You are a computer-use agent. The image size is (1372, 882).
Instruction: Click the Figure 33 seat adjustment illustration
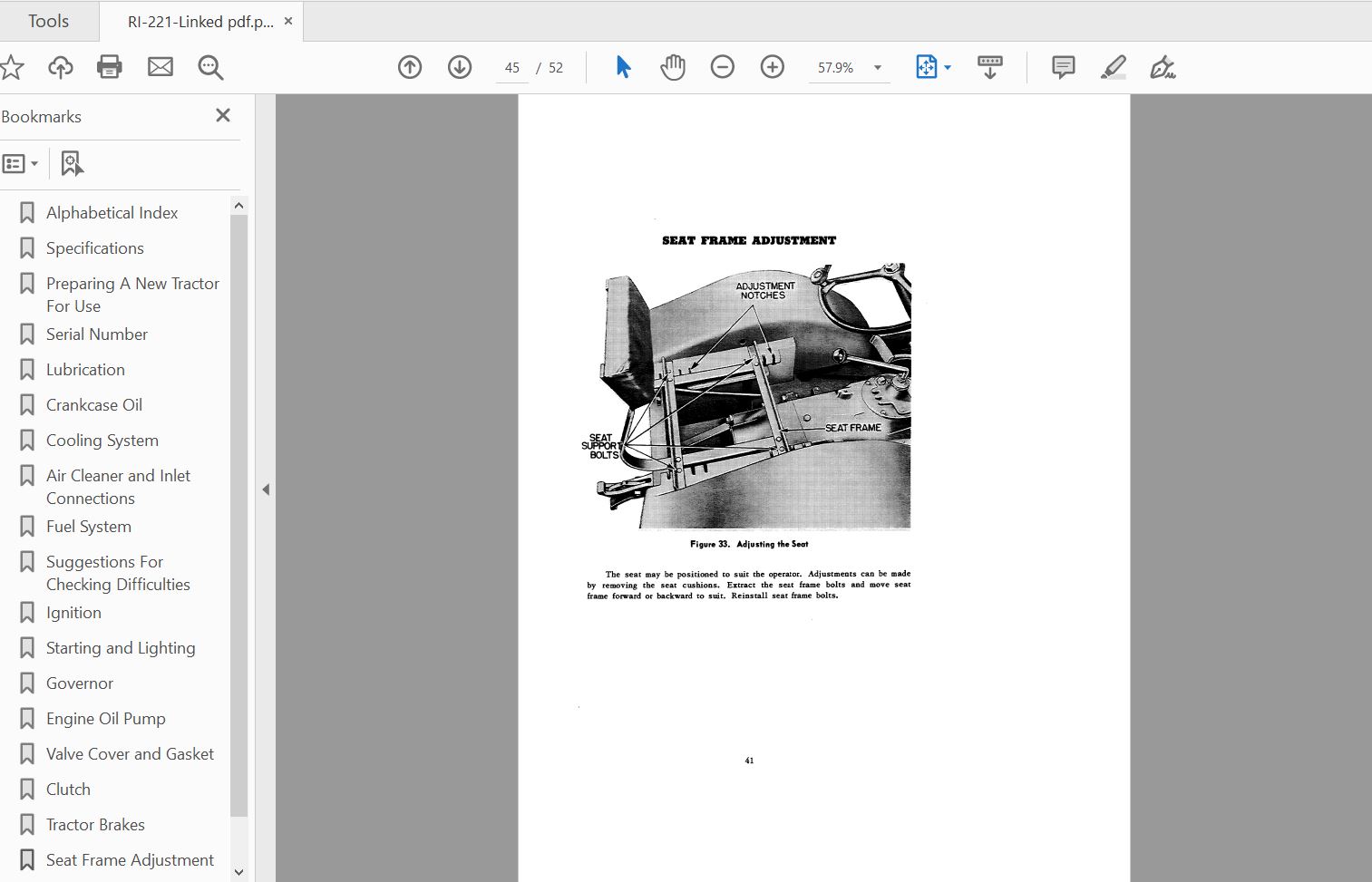(x=747, y=396)
